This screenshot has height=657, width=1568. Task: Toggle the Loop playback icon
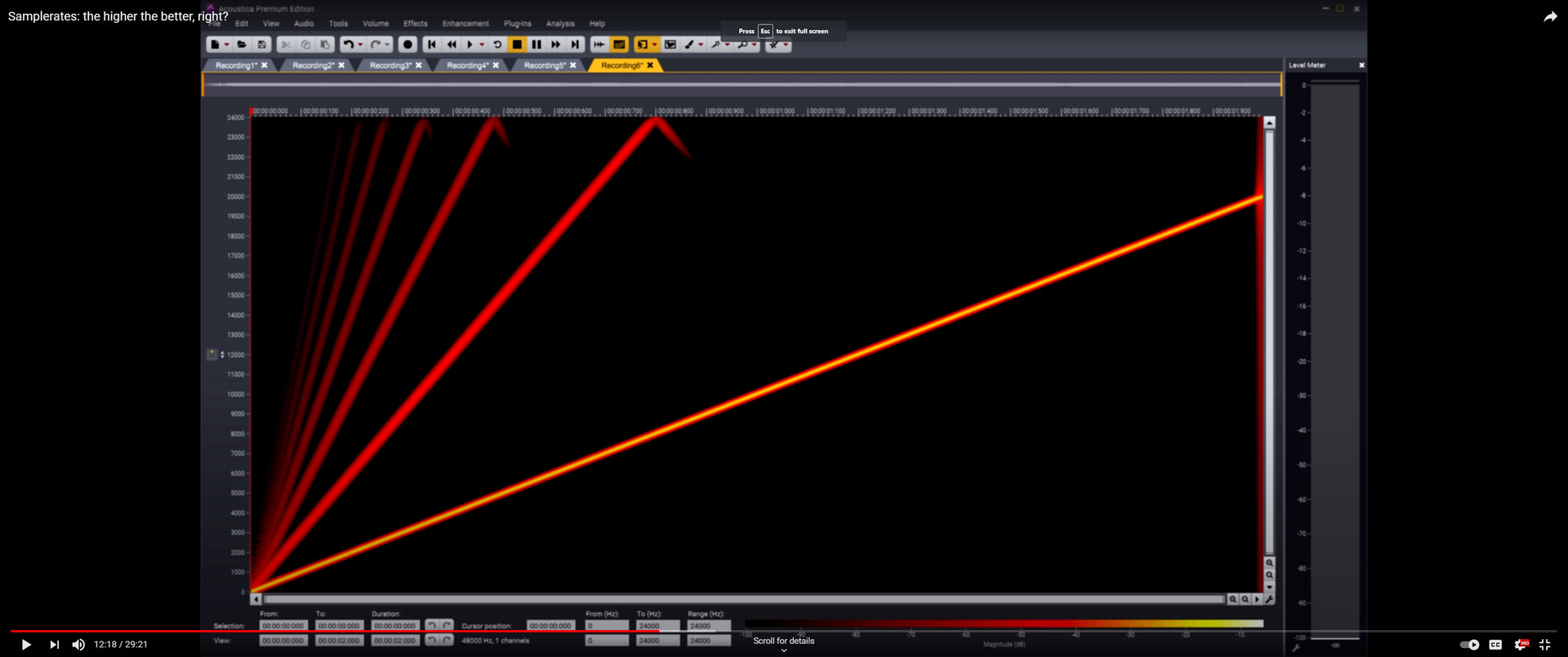pyautogui.click(x=497, y=45)
